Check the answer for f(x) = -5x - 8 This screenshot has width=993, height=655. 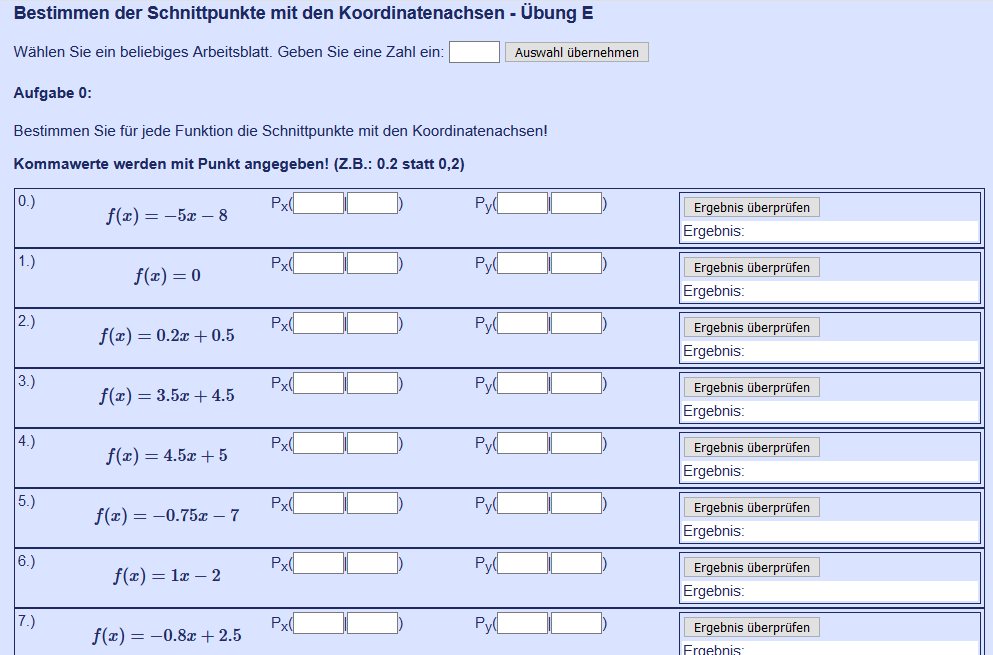click(x=751, y=207)
